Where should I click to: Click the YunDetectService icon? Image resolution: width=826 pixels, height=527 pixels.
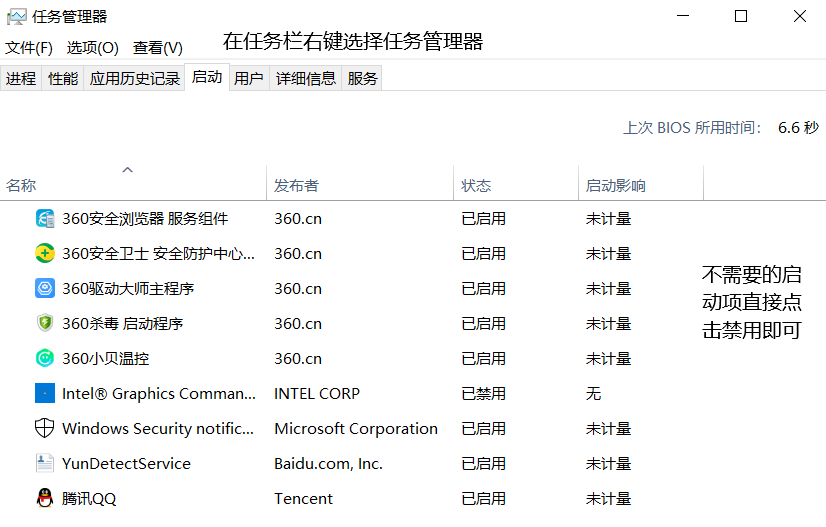click(x=45, y=463)
